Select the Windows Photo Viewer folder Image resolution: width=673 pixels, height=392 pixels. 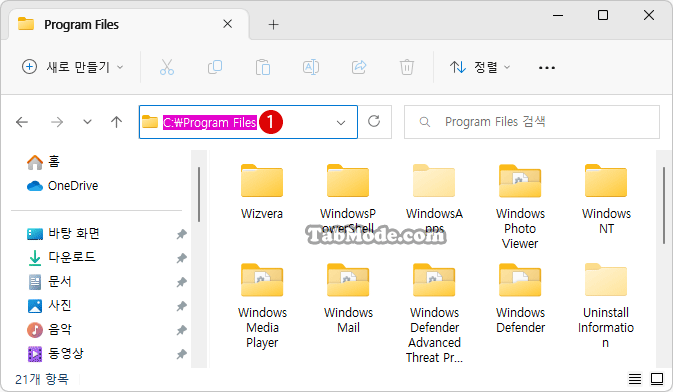click(x=520, y=206)
